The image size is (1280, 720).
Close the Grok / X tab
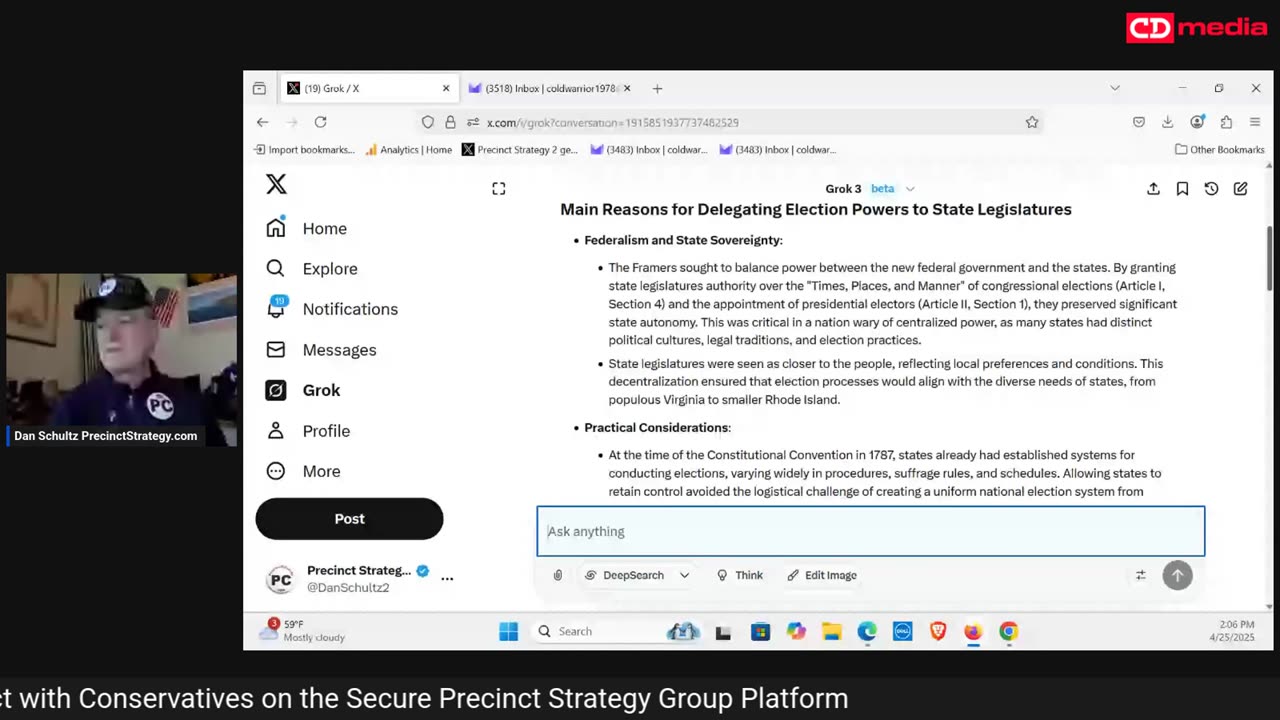pos(446,88)
